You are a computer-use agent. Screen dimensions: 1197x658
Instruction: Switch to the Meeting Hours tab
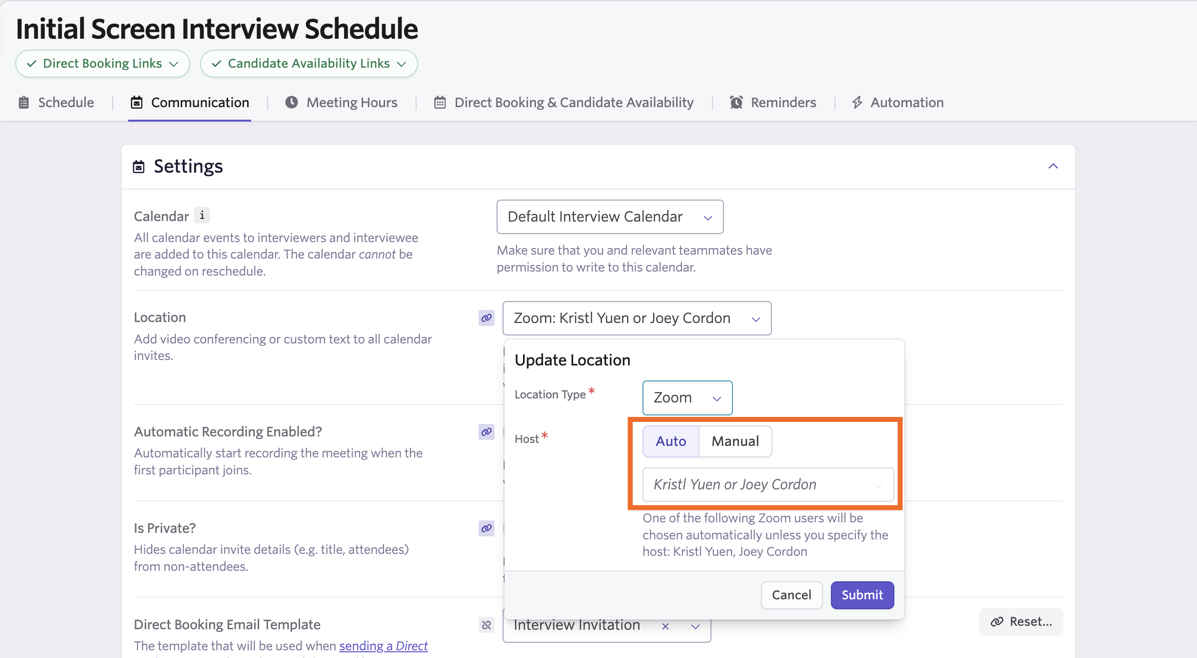(341, 102)
